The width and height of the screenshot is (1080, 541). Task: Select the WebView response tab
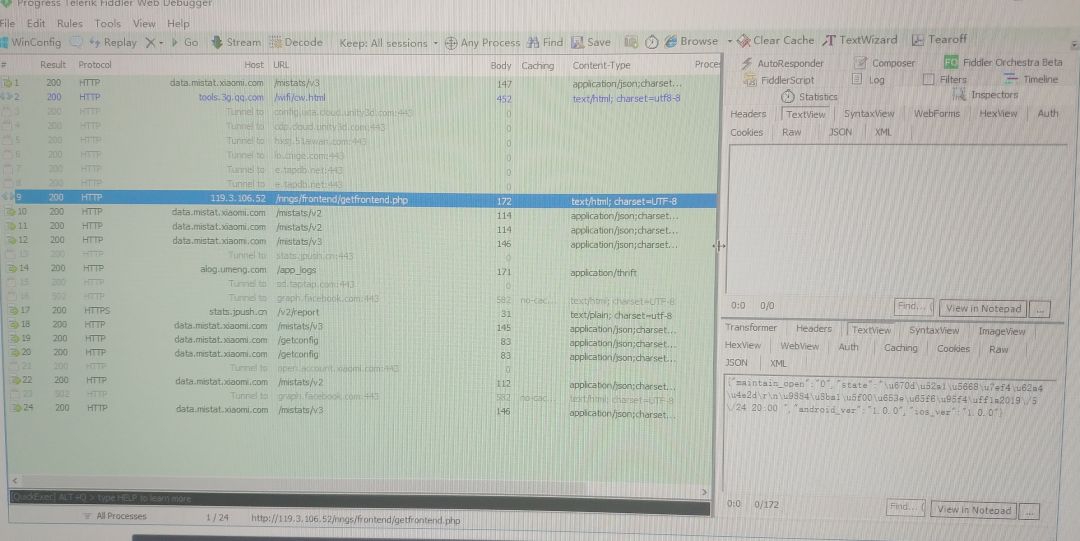point(799,347)
